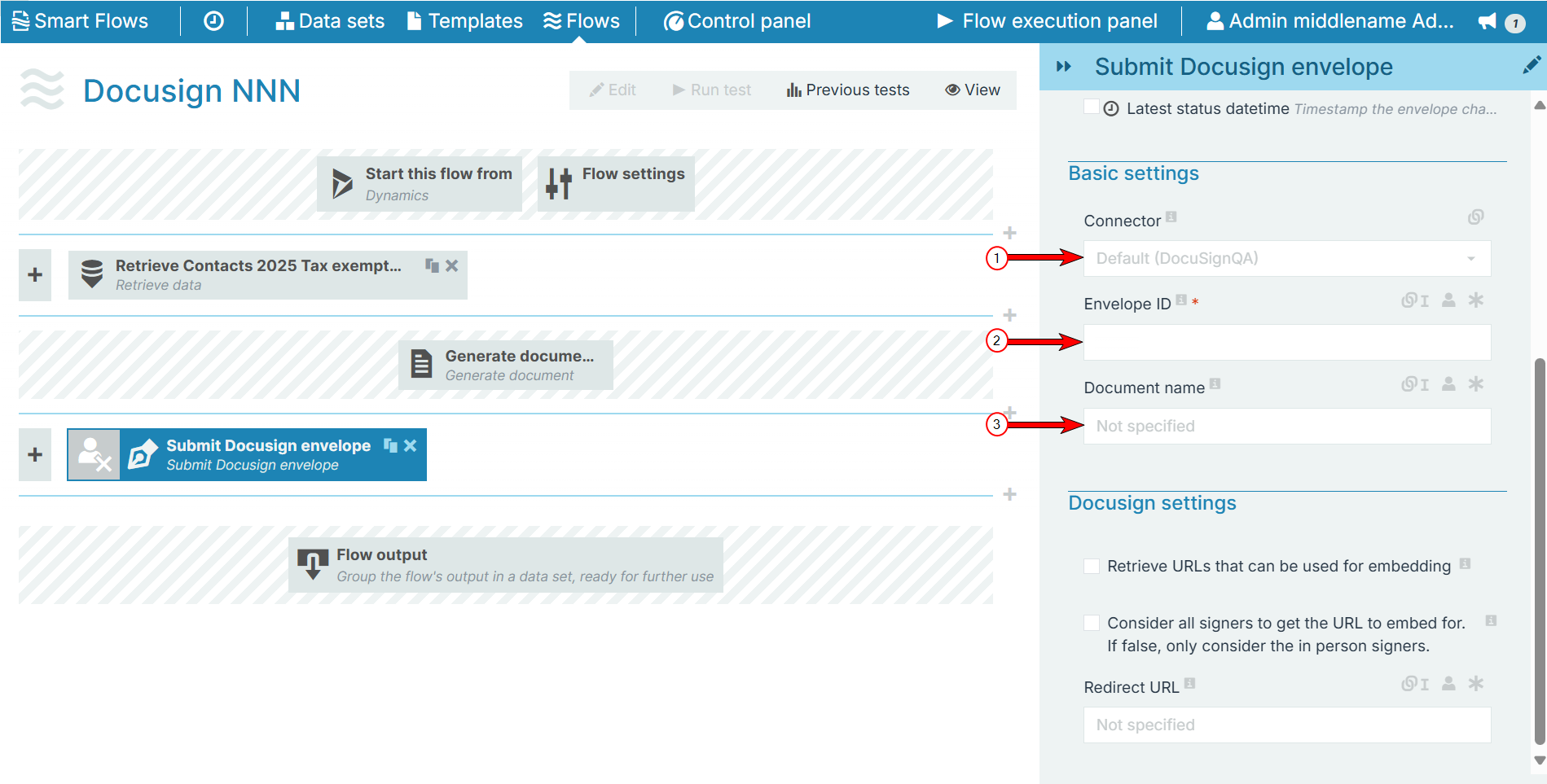Duplicate the Retrieve Contacts step

click(431, 265)
